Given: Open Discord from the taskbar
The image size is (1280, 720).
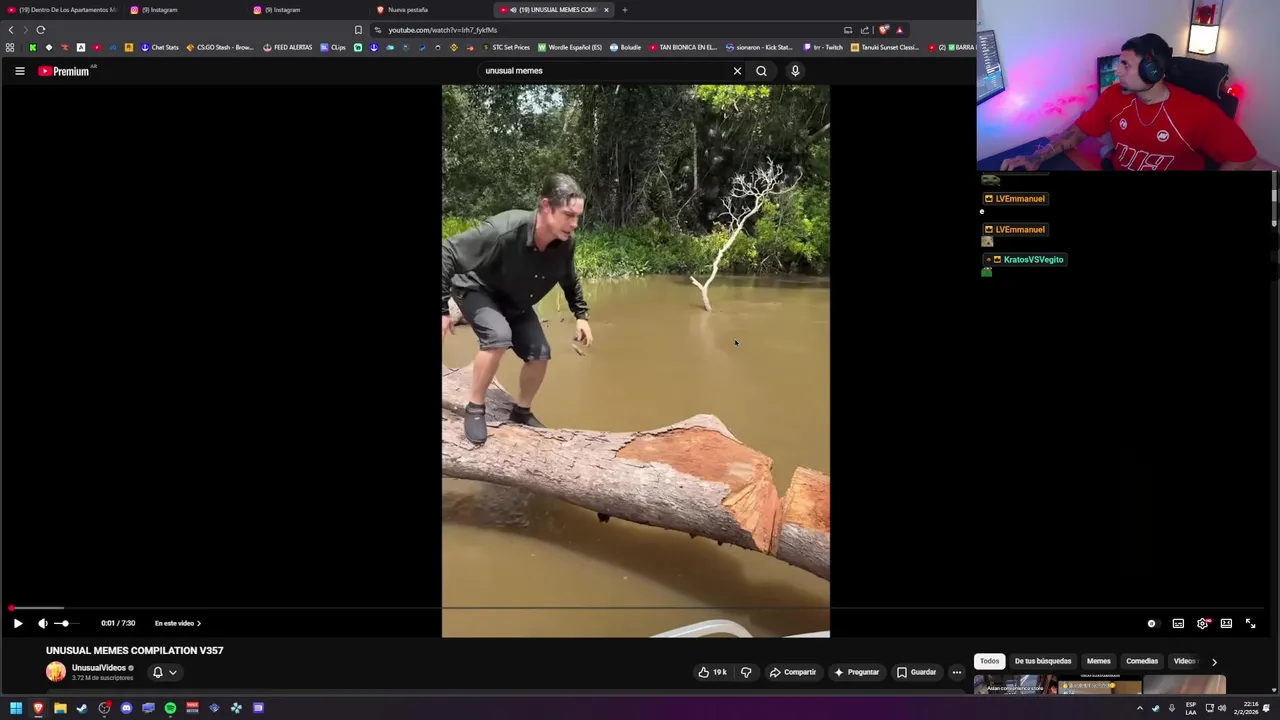Looking at the screenshot, I should tap(126, 708).
